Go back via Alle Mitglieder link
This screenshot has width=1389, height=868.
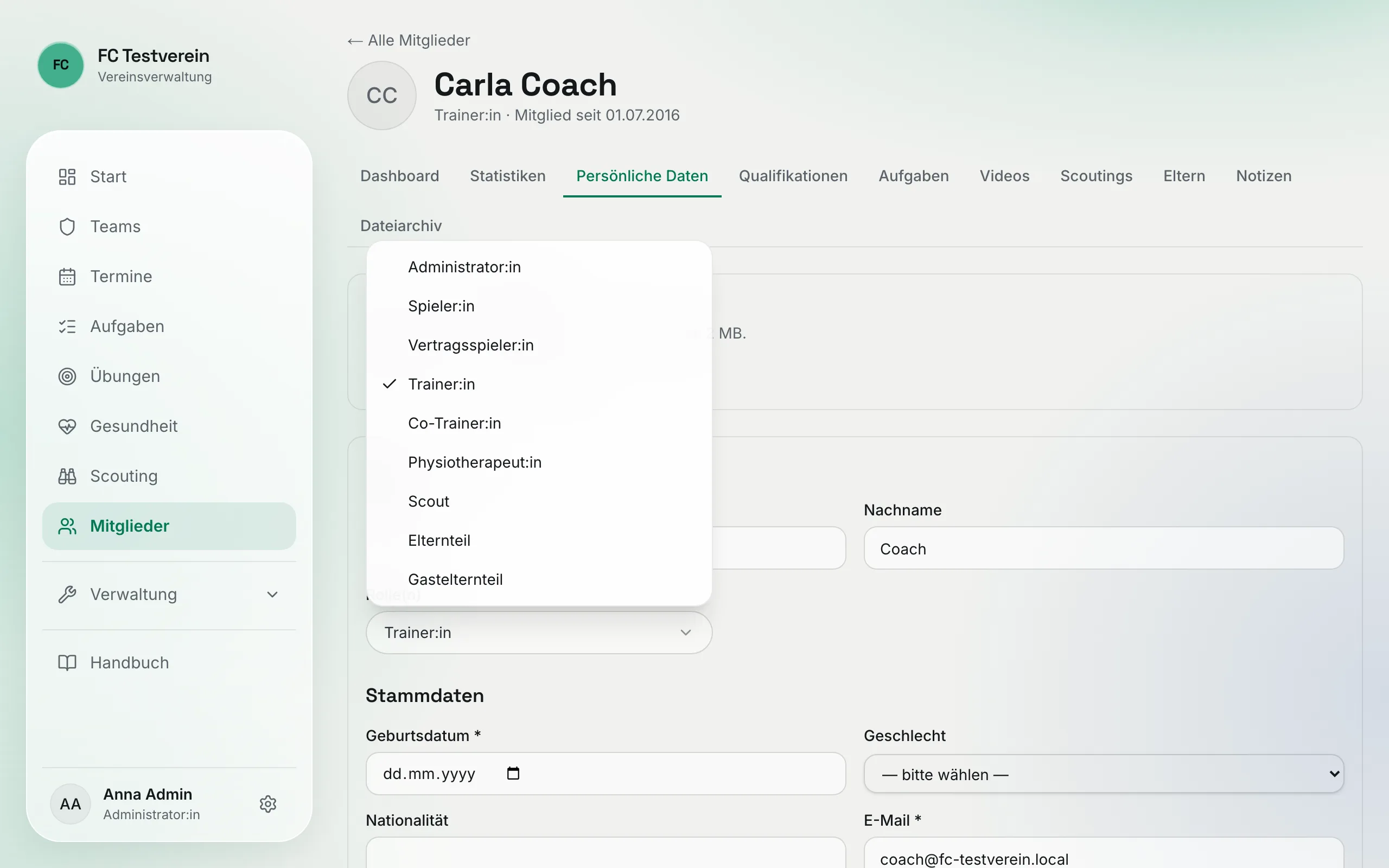tap(409, 41)
